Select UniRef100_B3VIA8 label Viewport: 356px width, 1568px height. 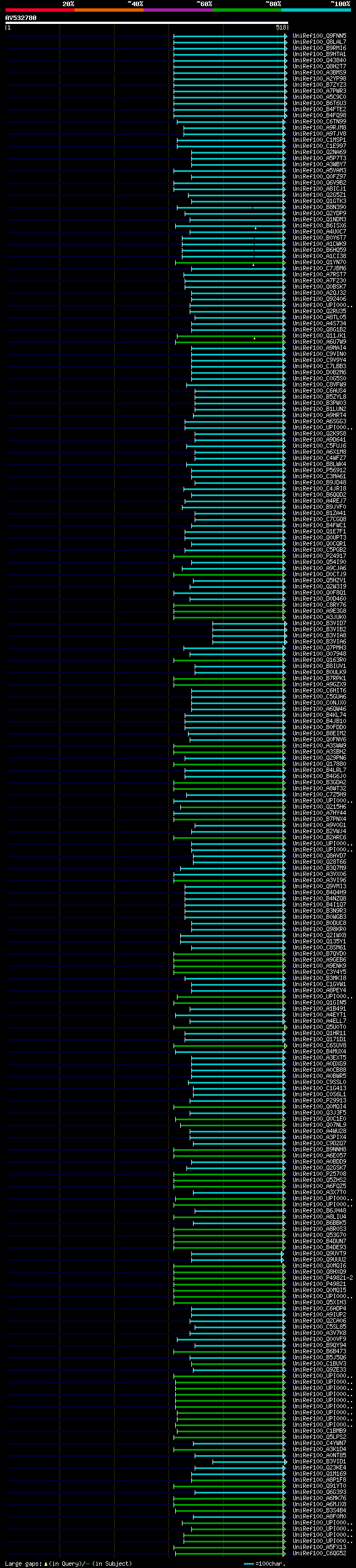[x=319, y=635]
